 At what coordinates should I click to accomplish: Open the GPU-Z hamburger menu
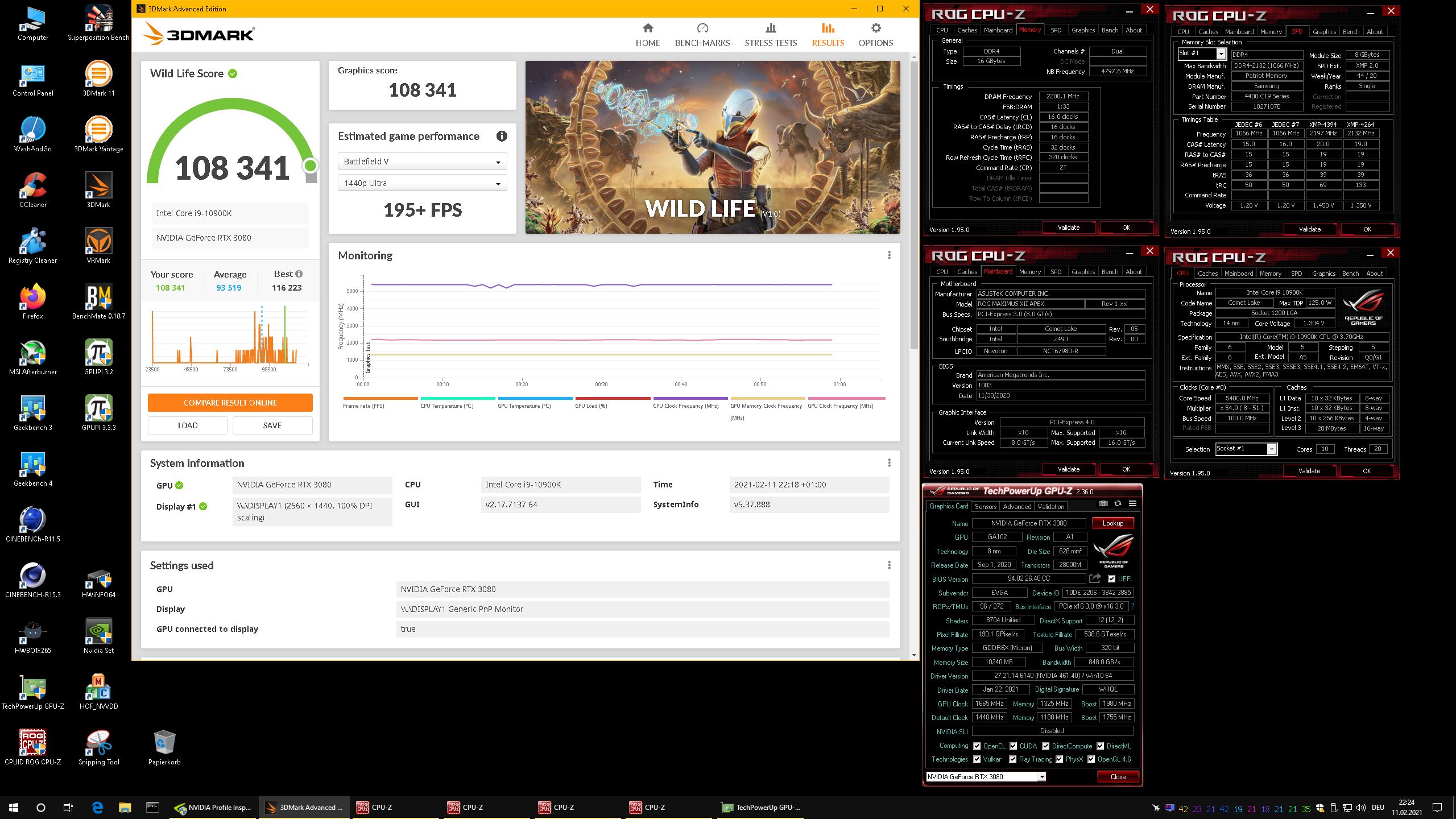click(x=1132, y=504)
